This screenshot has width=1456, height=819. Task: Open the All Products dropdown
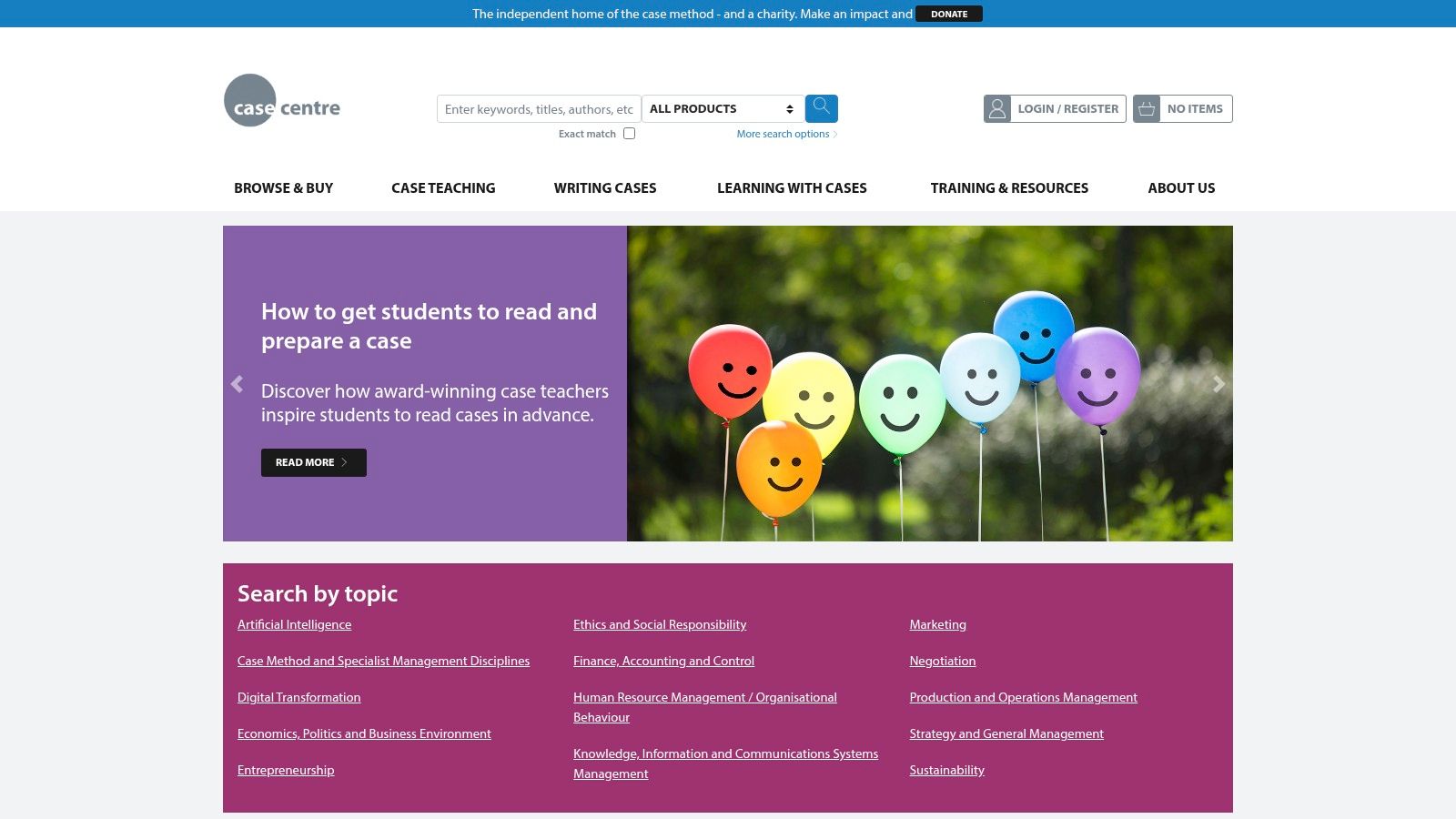722,108
